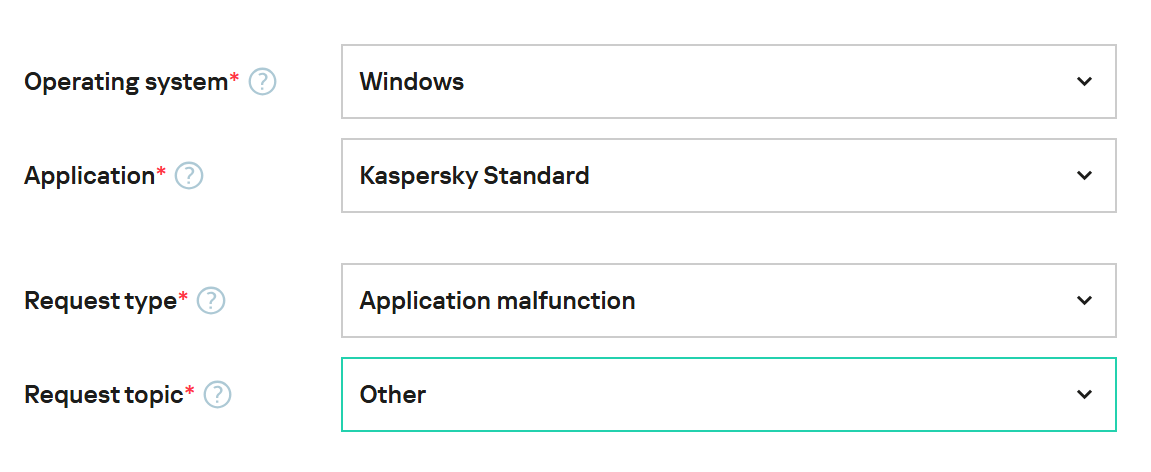Image resolution: width=1151 pixels, height=472 pixels.
Task: Click the red asterisk after Operating system
Action: 235,78
